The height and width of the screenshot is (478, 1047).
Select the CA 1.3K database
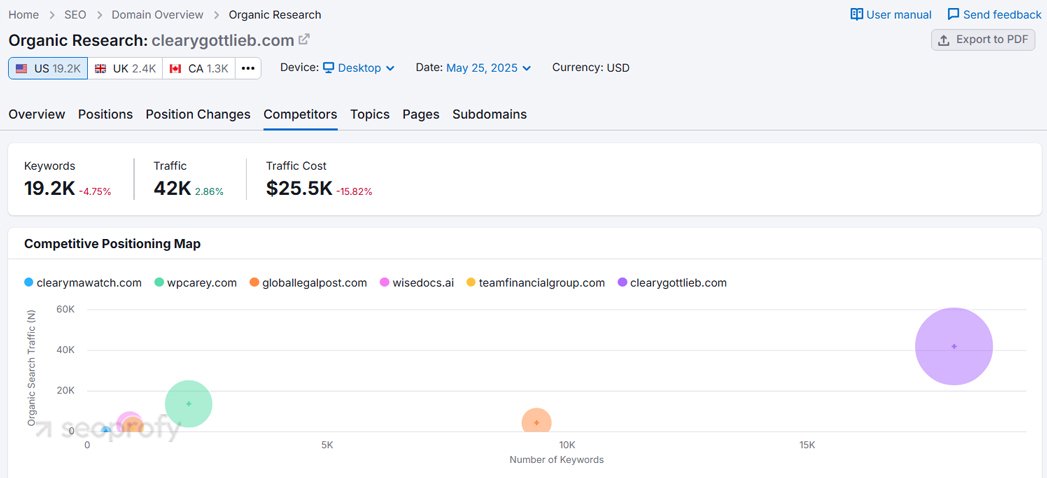click(x=199, y=68)
